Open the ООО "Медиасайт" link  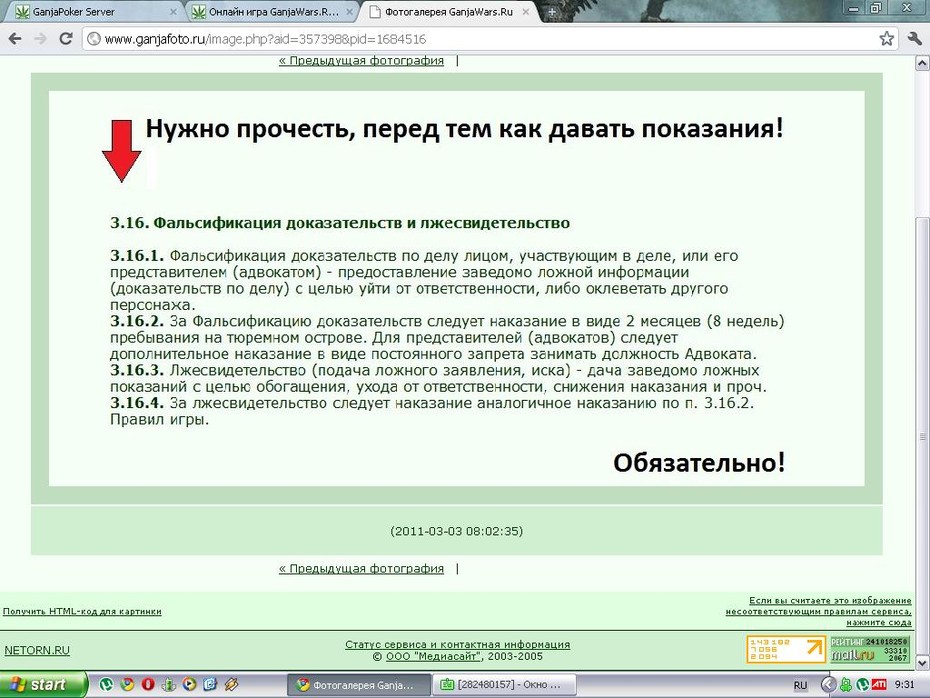click(432, 656)
